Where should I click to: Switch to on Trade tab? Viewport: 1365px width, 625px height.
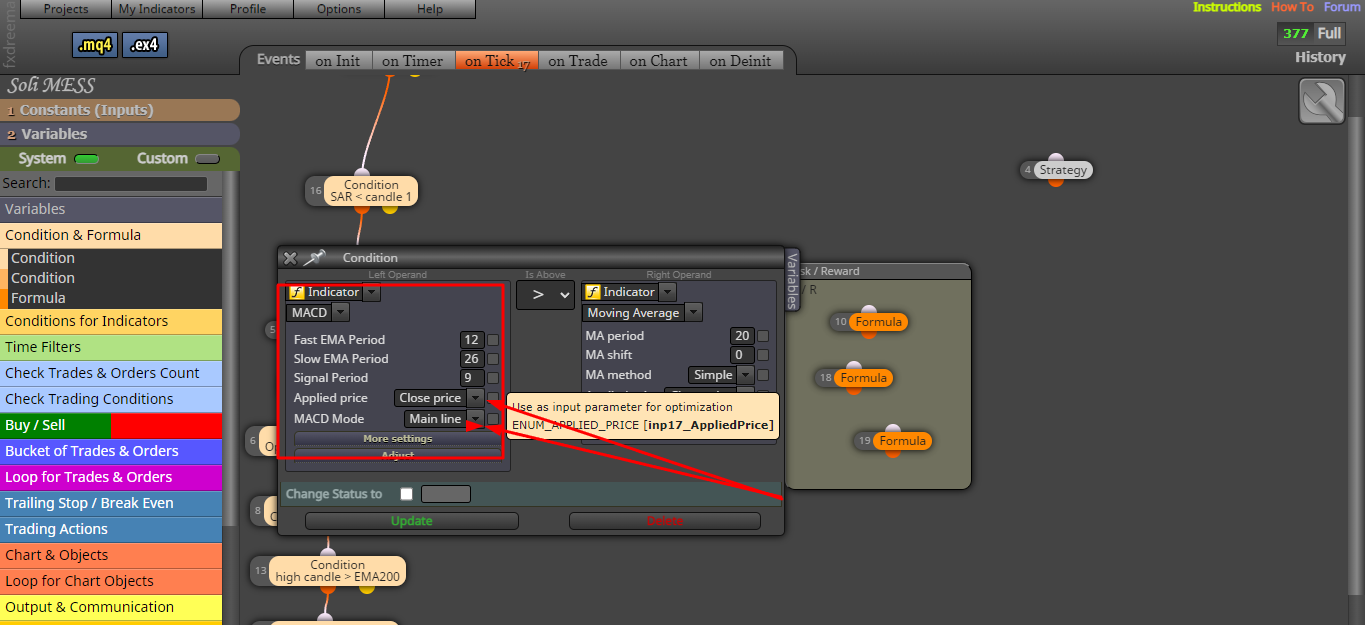tap(578, 61)
